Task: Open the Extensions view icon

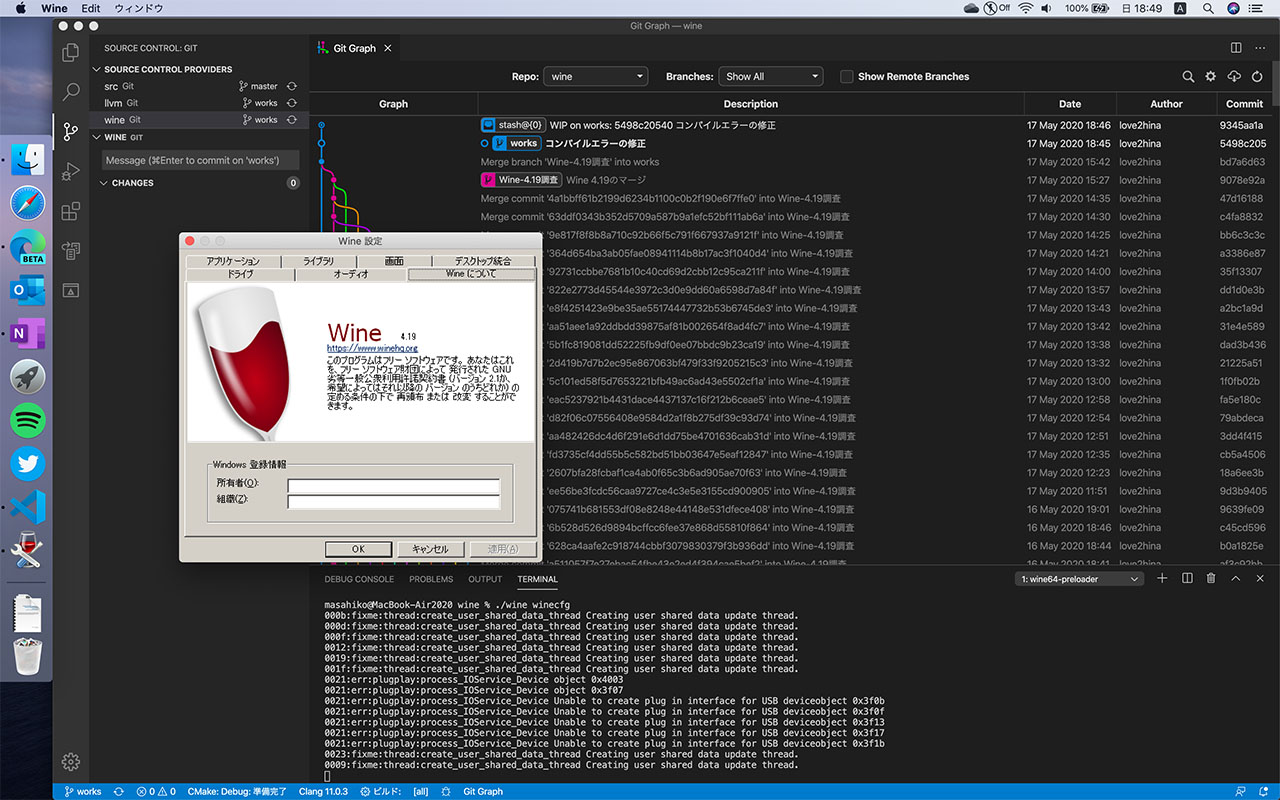Action: click(71, 211)
